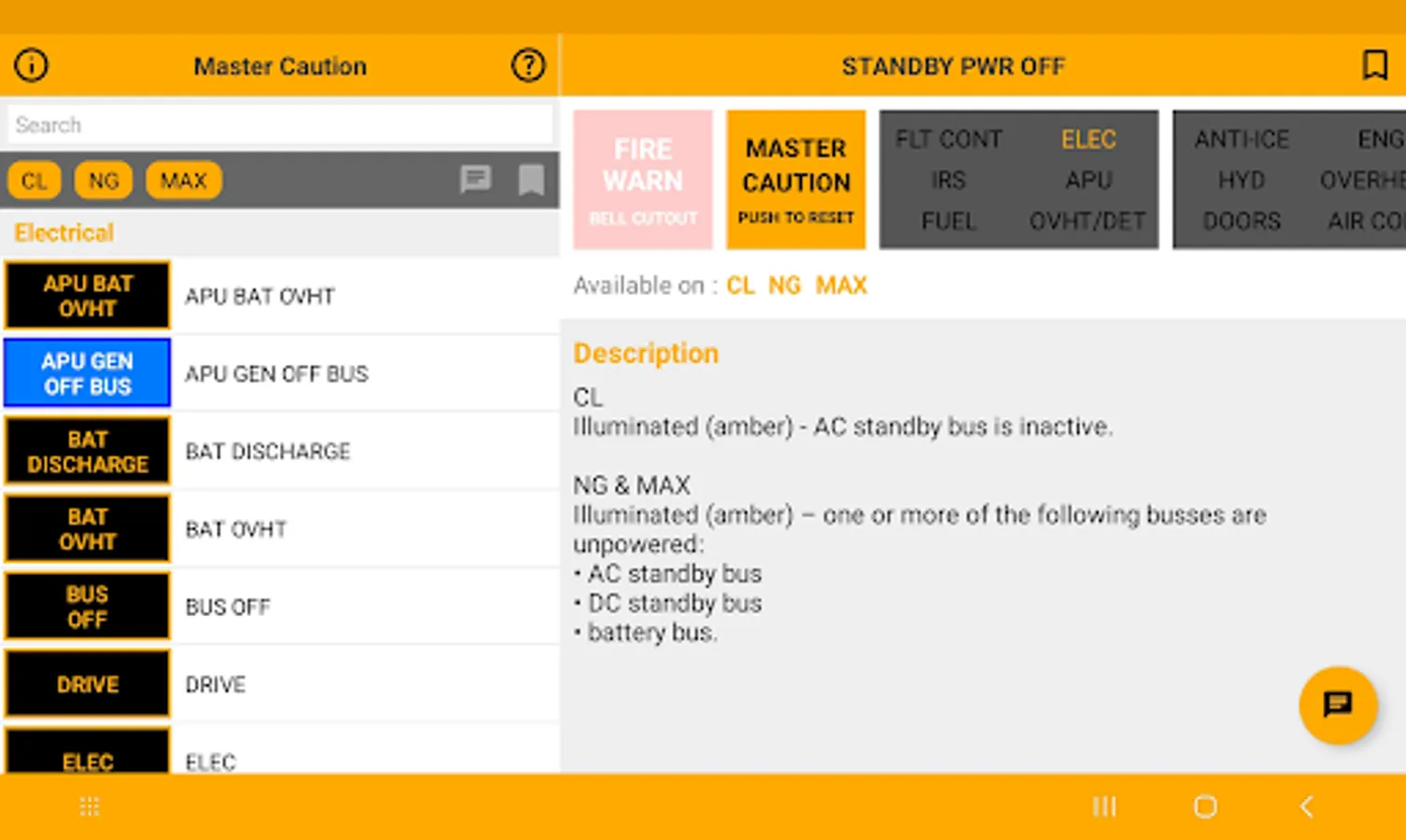Click the MAX link under Available on
This screenshot has height=840, width=1406.
pyautogui.click(x=840, y=286)
